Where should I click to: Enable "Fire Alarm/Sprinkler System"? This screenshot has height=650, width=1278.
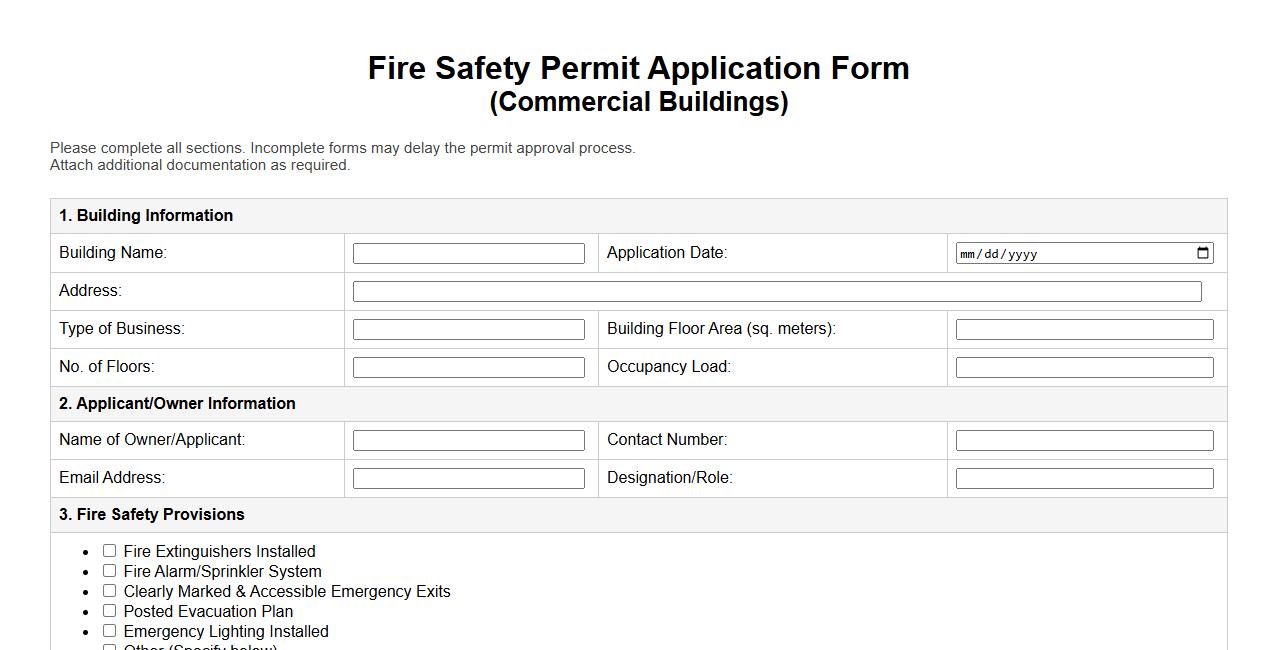pos(109,570)
